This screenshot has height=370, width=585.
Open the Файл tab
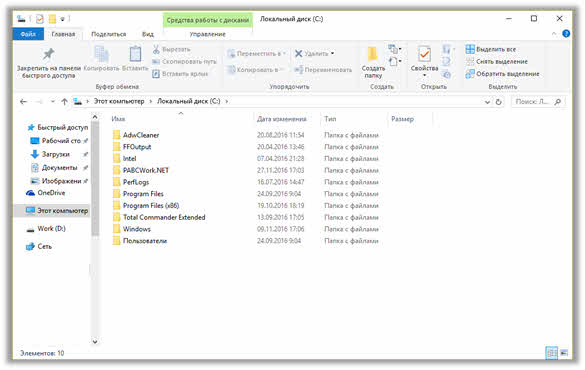click(x=28, y=34)
